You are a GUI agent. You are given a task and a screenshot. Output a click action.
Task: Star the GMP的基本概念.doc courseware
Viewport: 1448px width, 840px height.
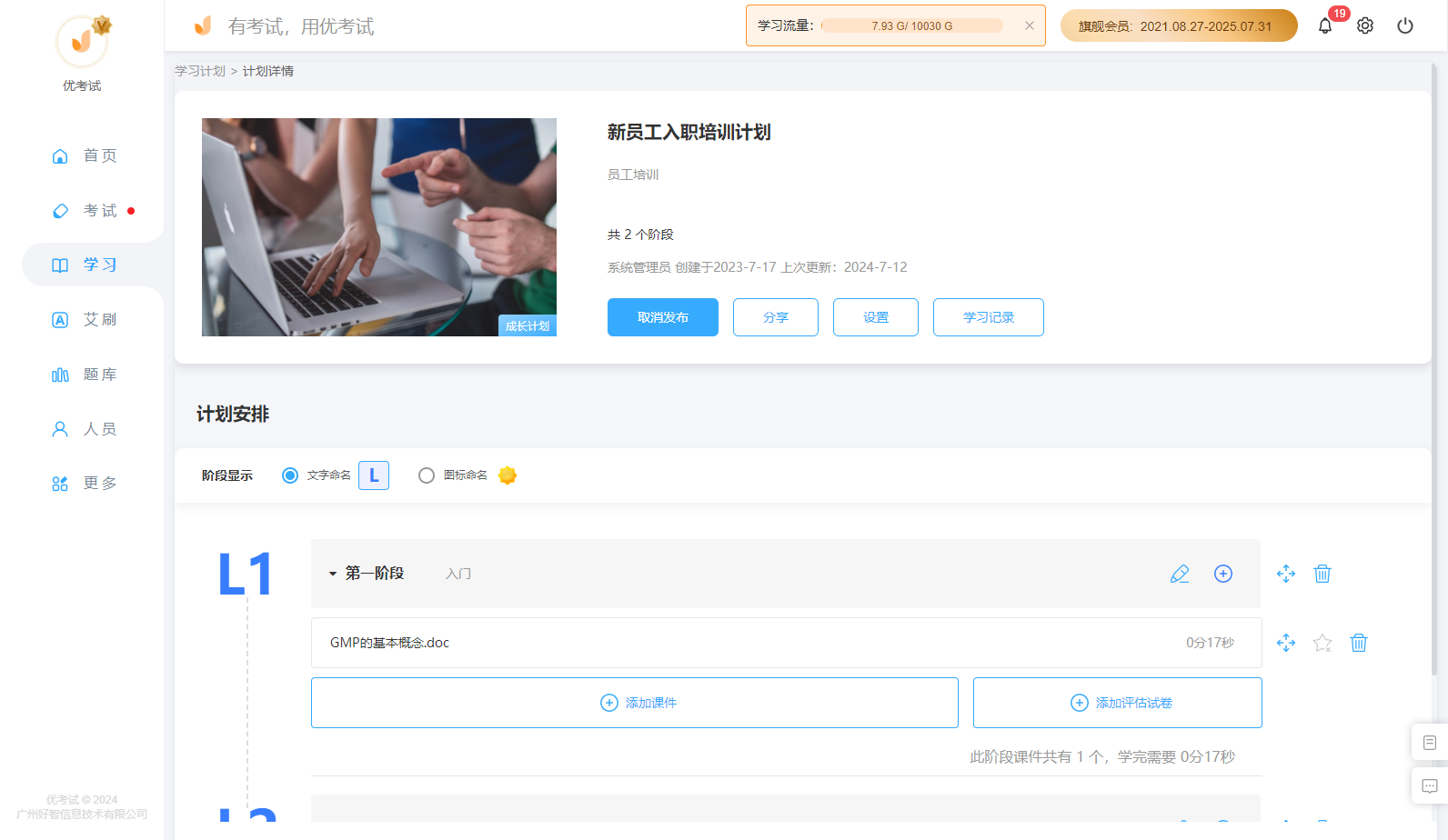1322,643
